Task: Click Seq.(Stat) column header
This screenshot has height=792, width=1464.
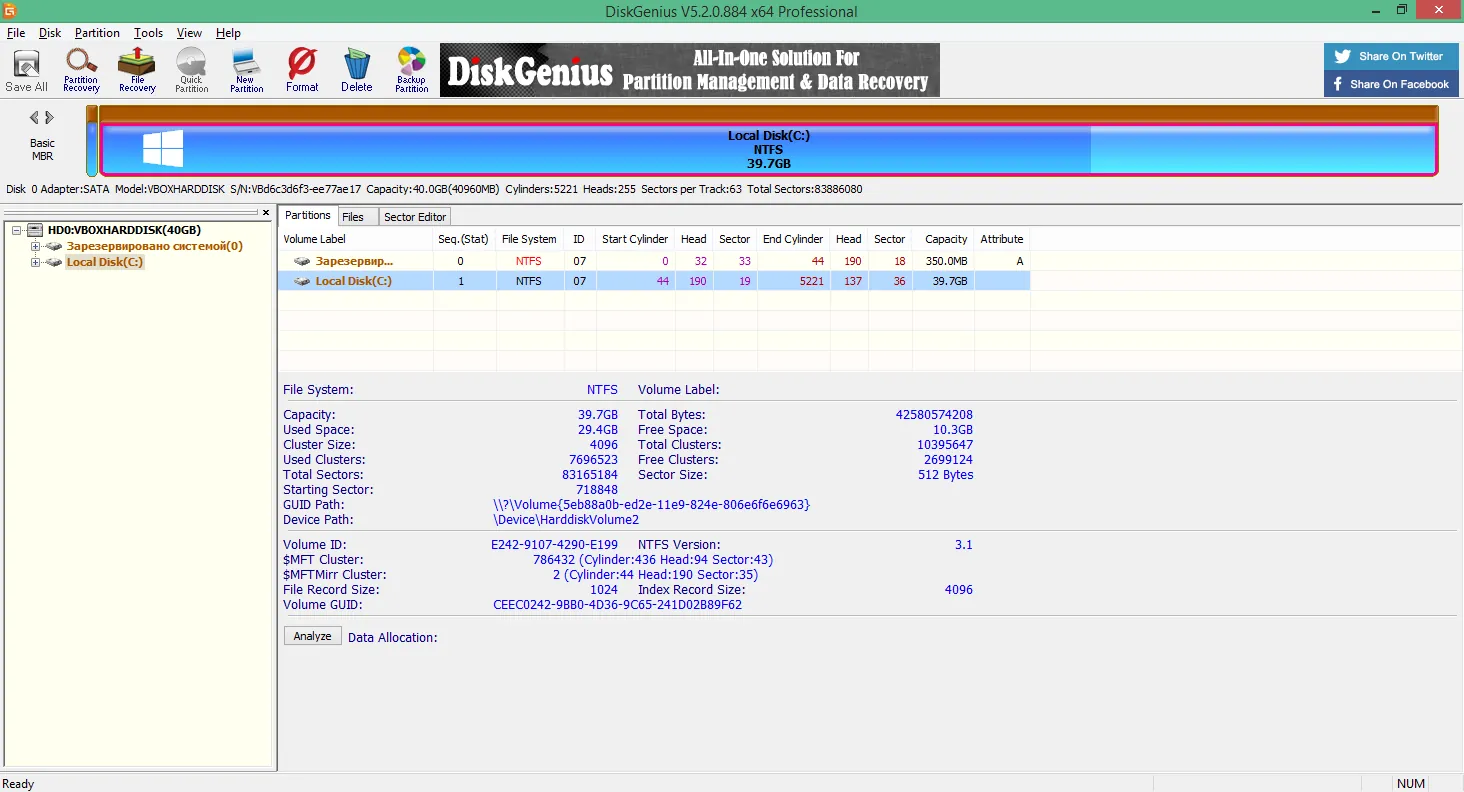Action: coord(463,239)
